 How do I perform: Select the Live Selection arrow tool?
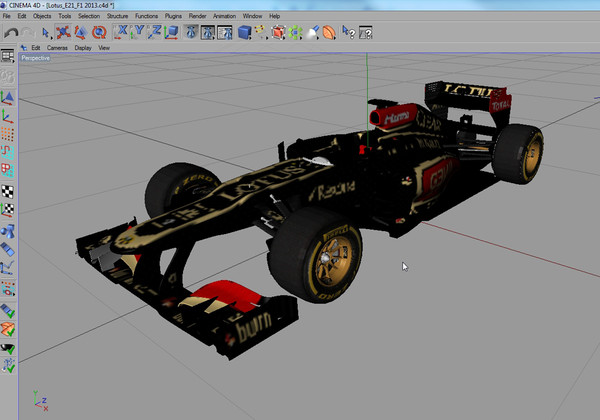46,33
